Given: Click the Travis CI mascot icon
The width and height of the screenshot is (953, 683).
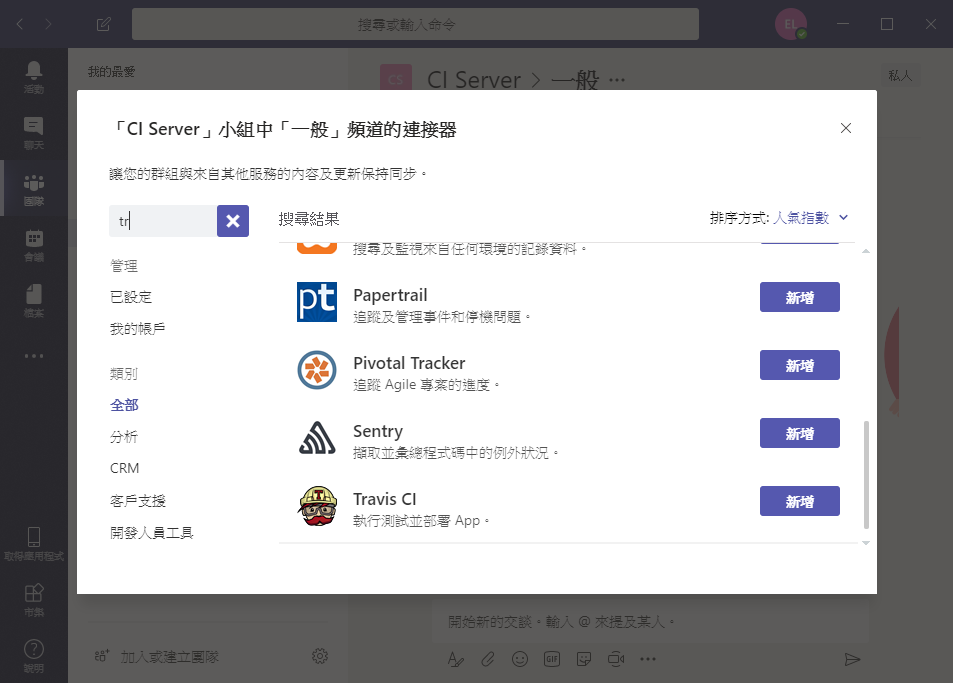Looking at the screenshot, I should [x=317, y=506].
